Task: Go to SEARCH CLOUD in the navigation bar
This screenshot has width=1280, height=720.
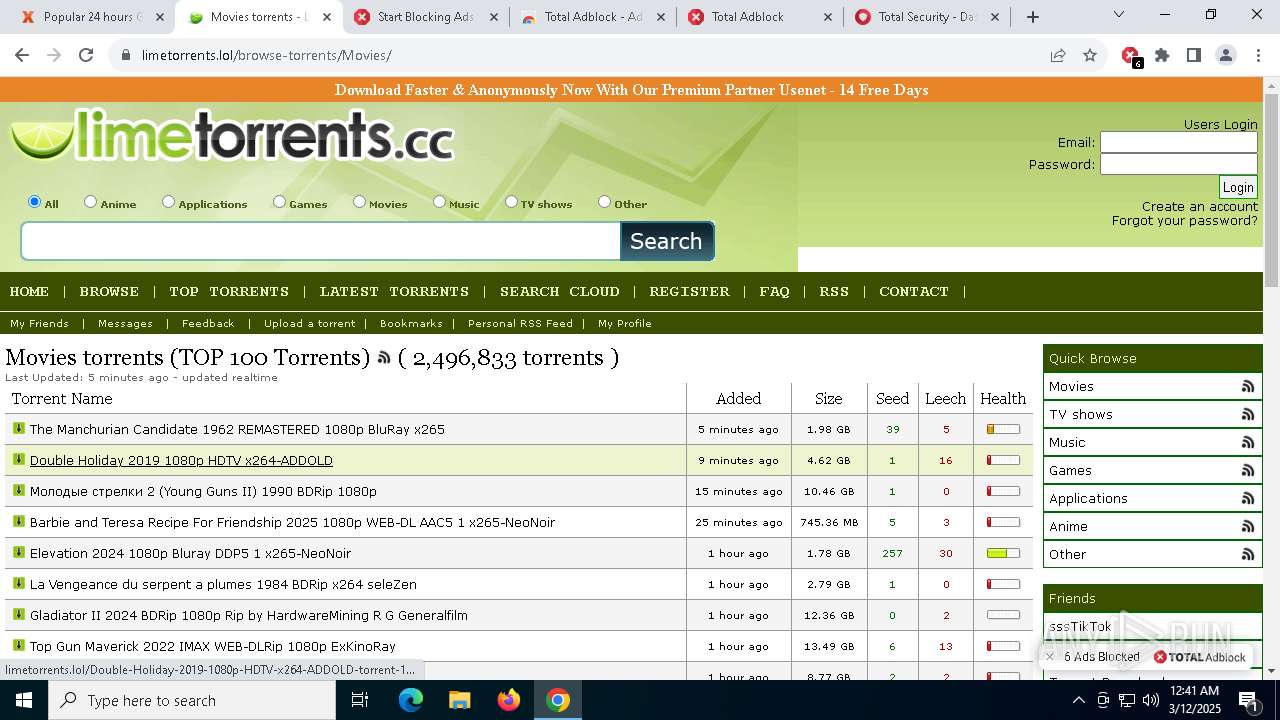Action: (560, 292)
